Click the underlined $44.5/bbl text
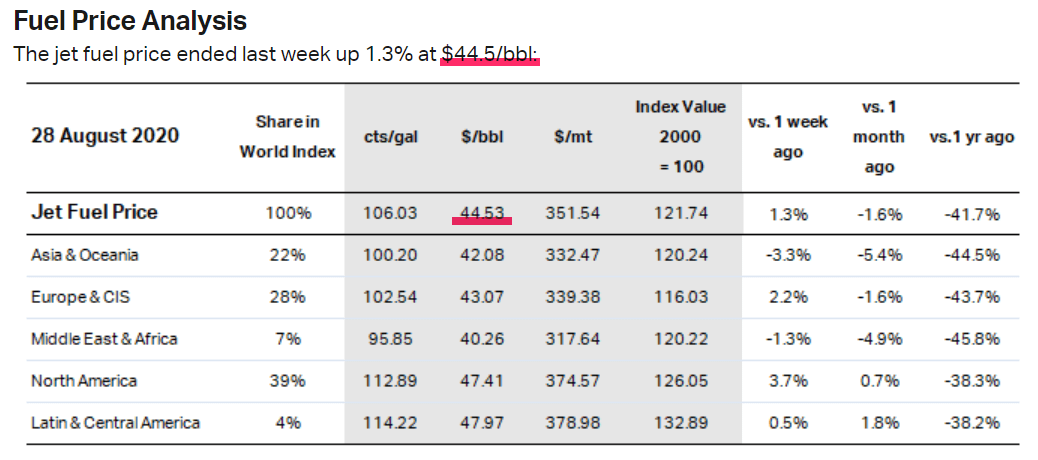 click(x=489, y=53)
